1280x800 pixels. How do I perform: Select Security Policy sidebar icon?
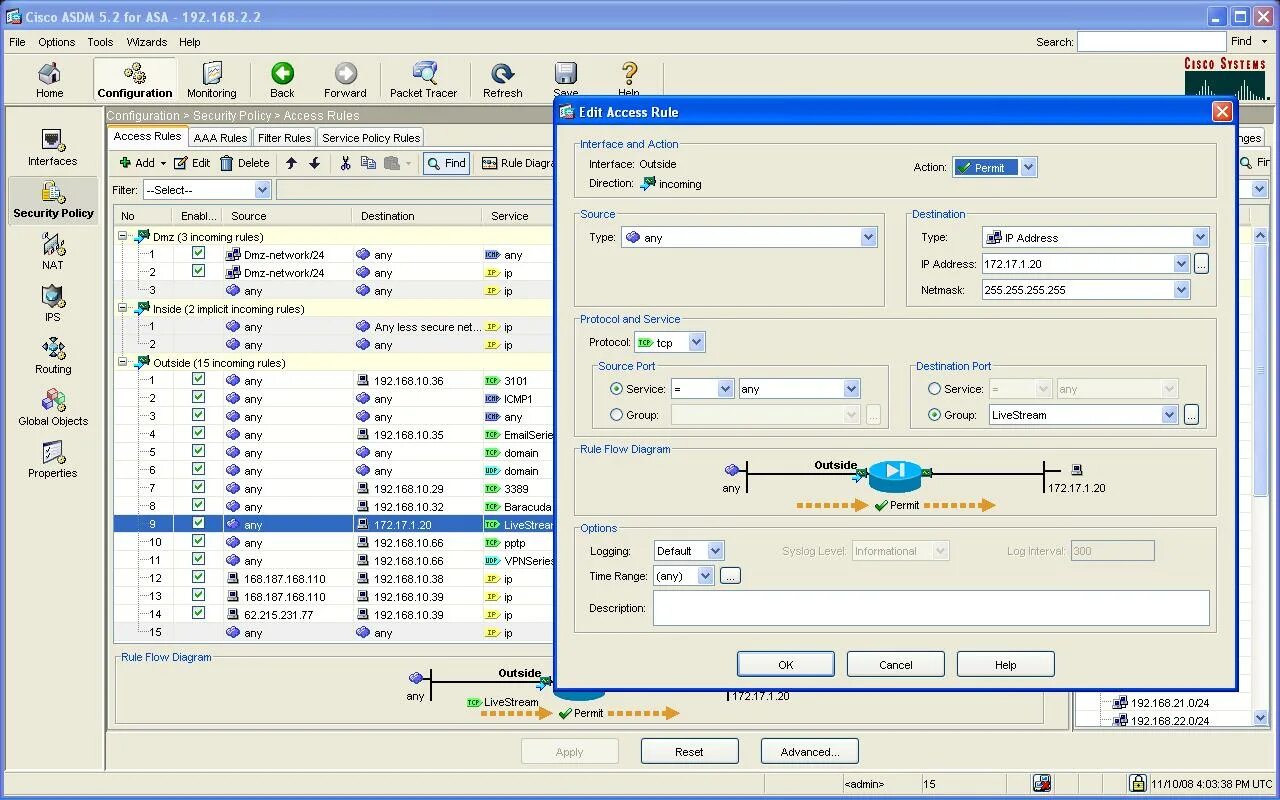pos(53,199)
